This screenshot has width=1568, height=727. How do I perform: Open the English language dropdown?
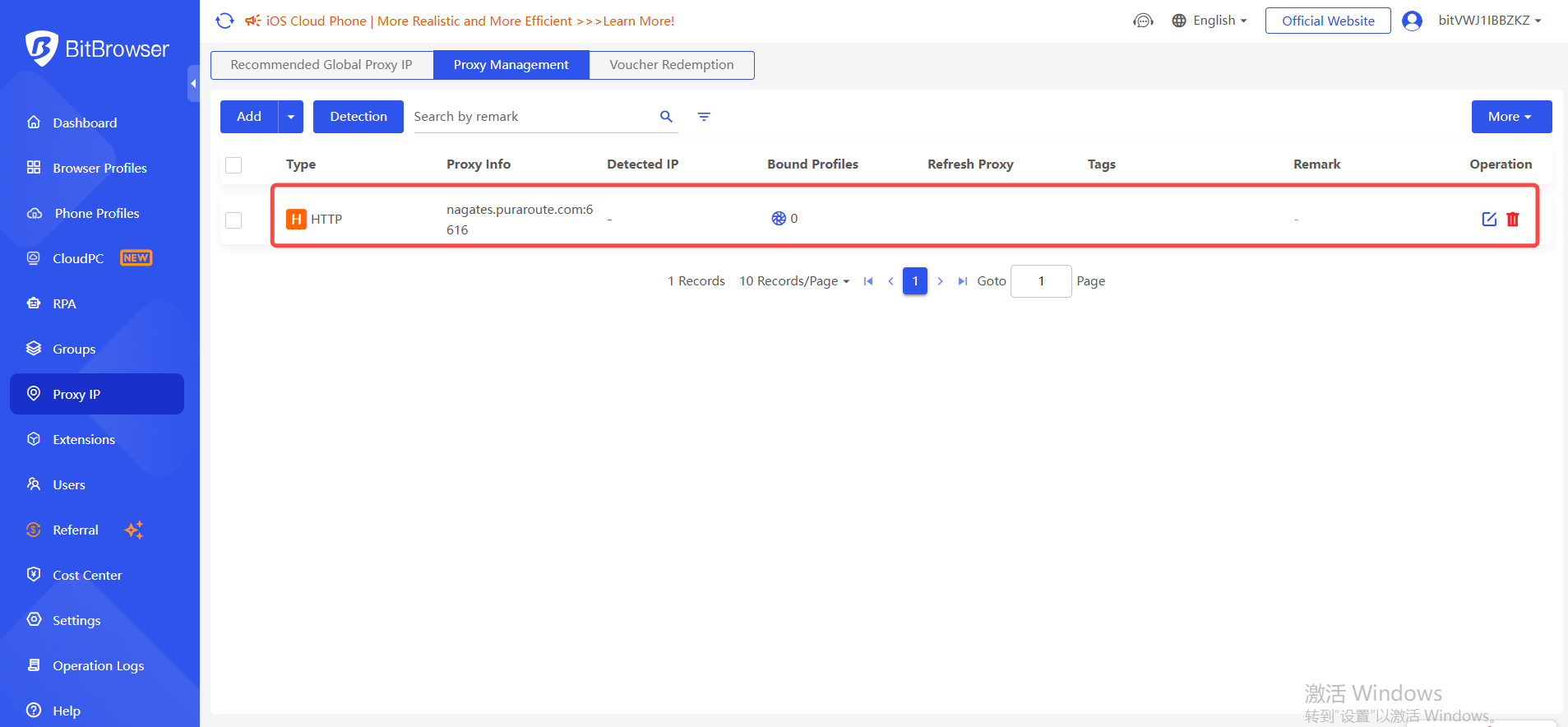(x=1210, y=21)
